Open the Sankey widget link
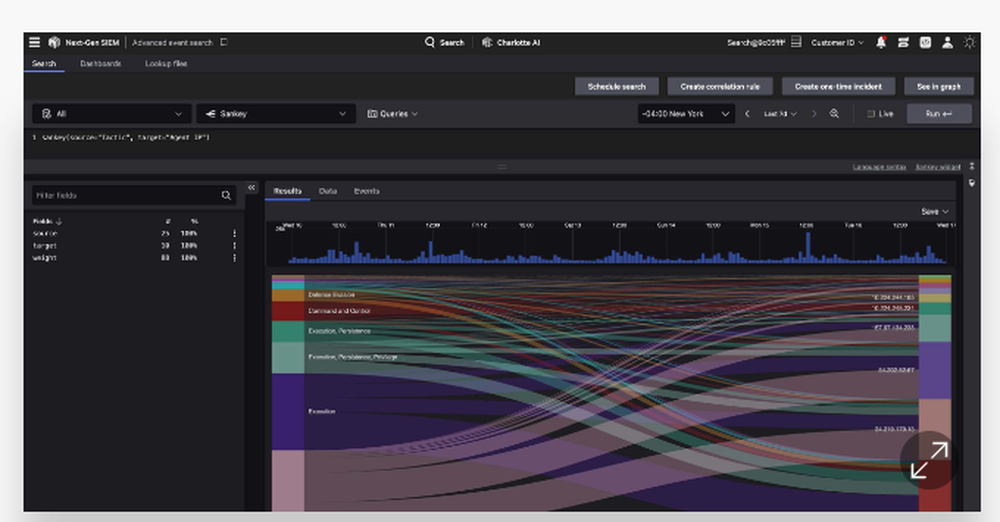Screen dimensions: 1000x522 938,167
